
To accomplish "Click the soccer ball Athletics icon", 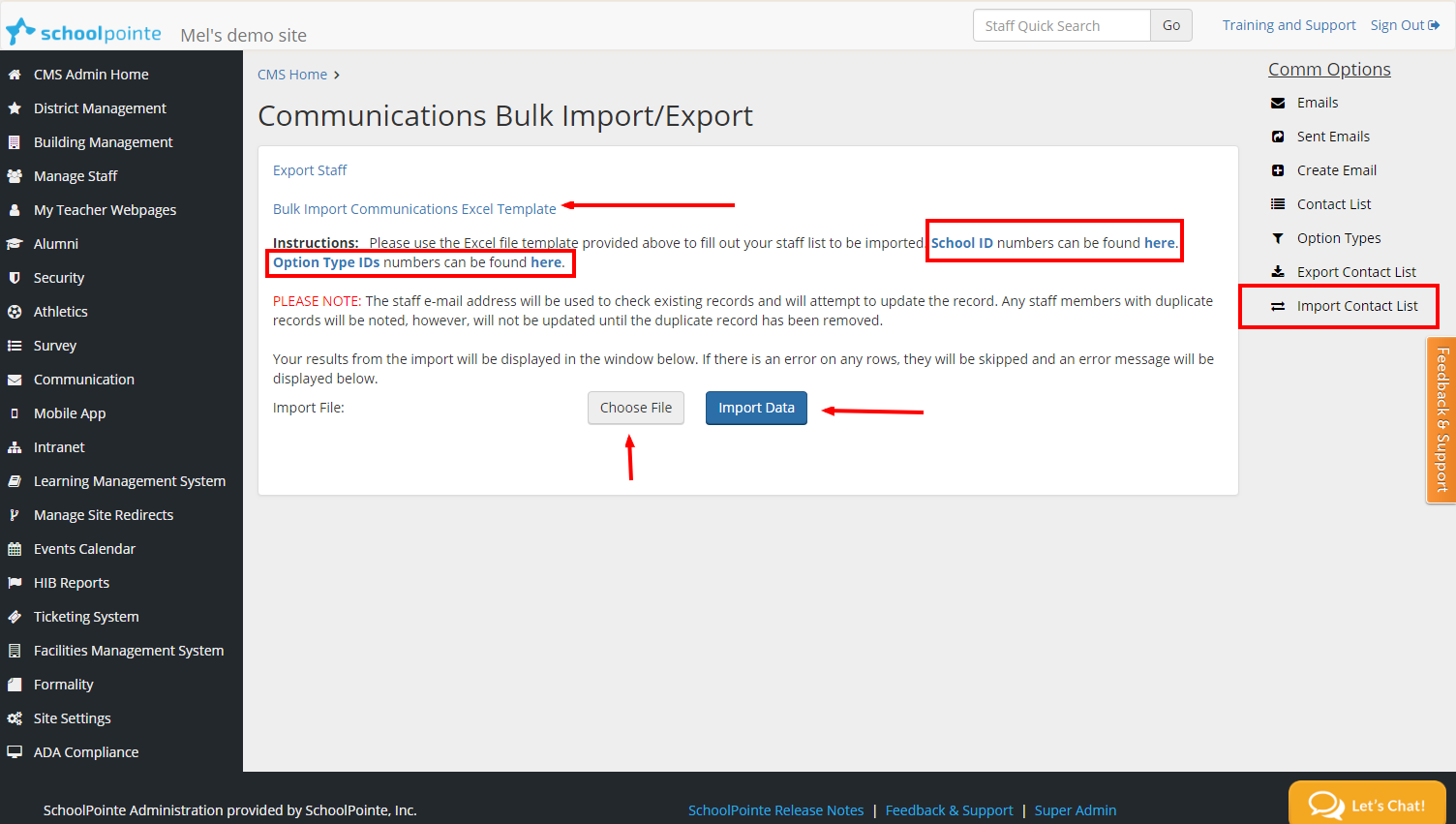I will (15, 312).
